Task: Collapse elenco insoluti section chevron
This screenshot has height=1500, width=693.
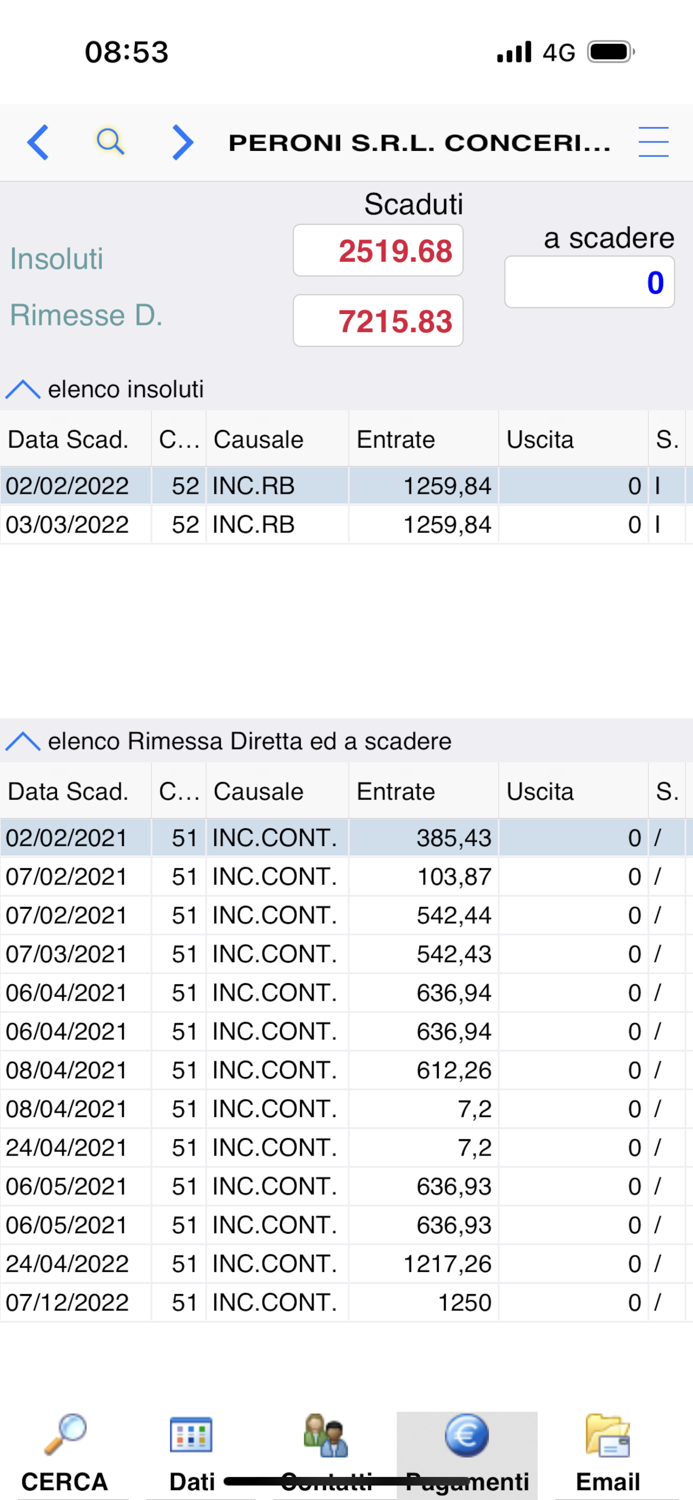Action: click(x=22, y=389)
